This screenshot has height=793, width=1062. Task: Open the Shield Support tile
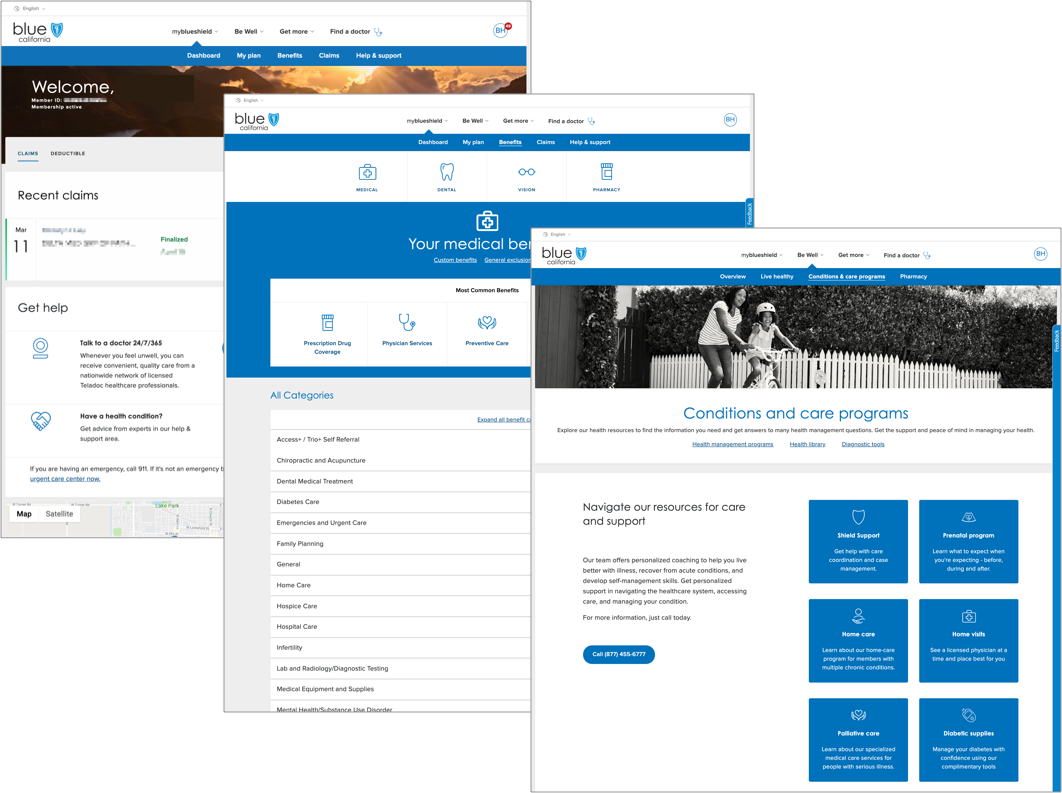[858, 541]
